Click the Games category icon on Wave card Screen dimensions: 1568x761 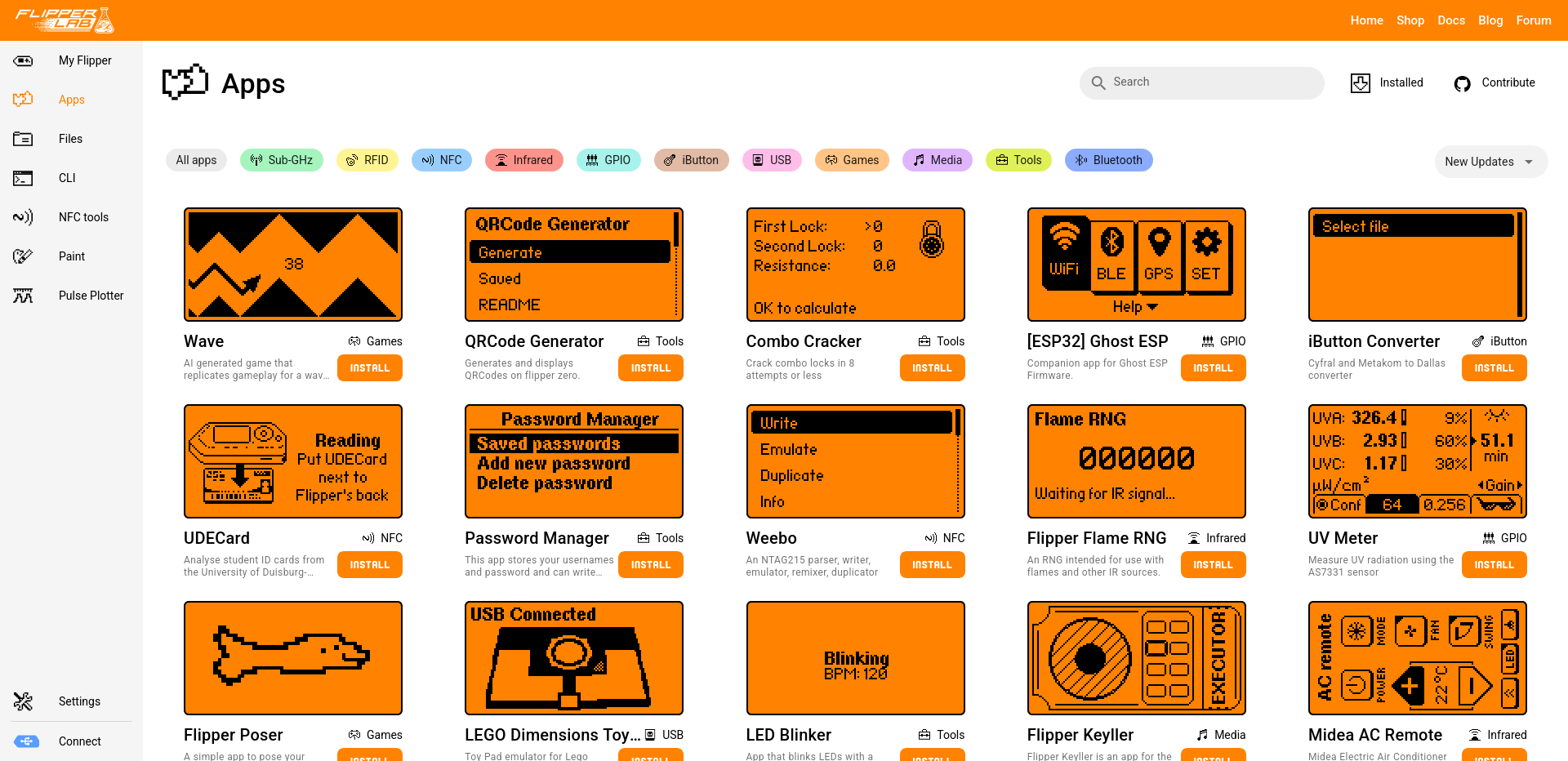point(354,341)
